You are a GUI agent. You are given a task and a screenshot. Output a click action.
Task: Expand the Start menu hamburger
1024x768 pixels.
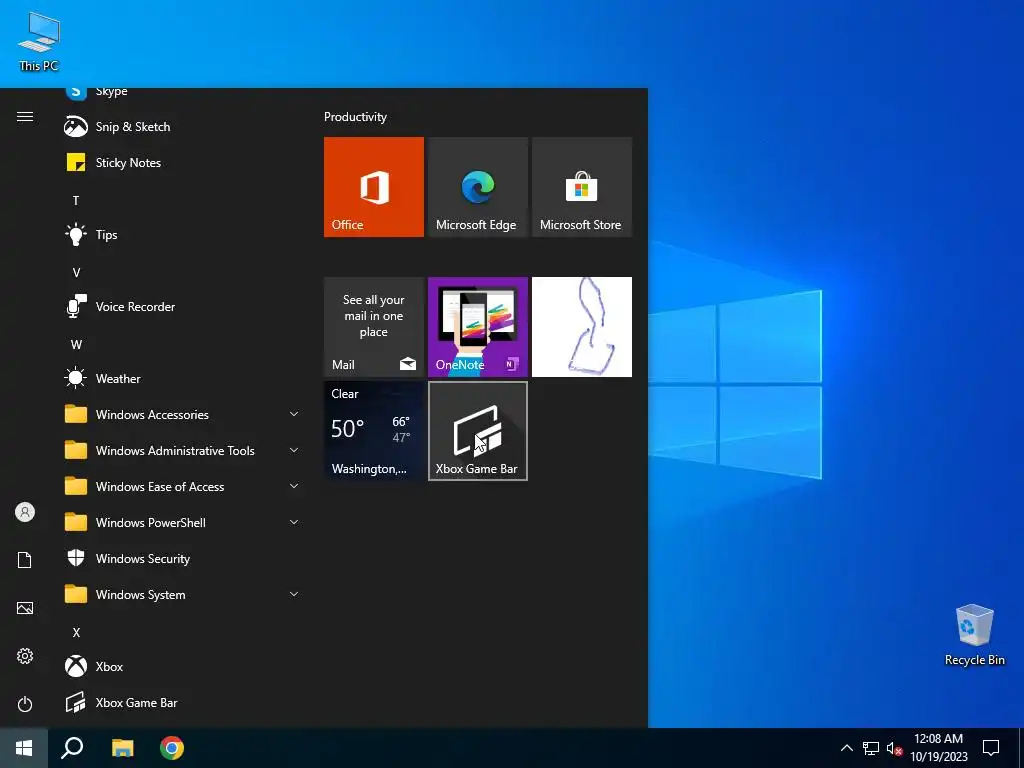[x=25, y=117]
